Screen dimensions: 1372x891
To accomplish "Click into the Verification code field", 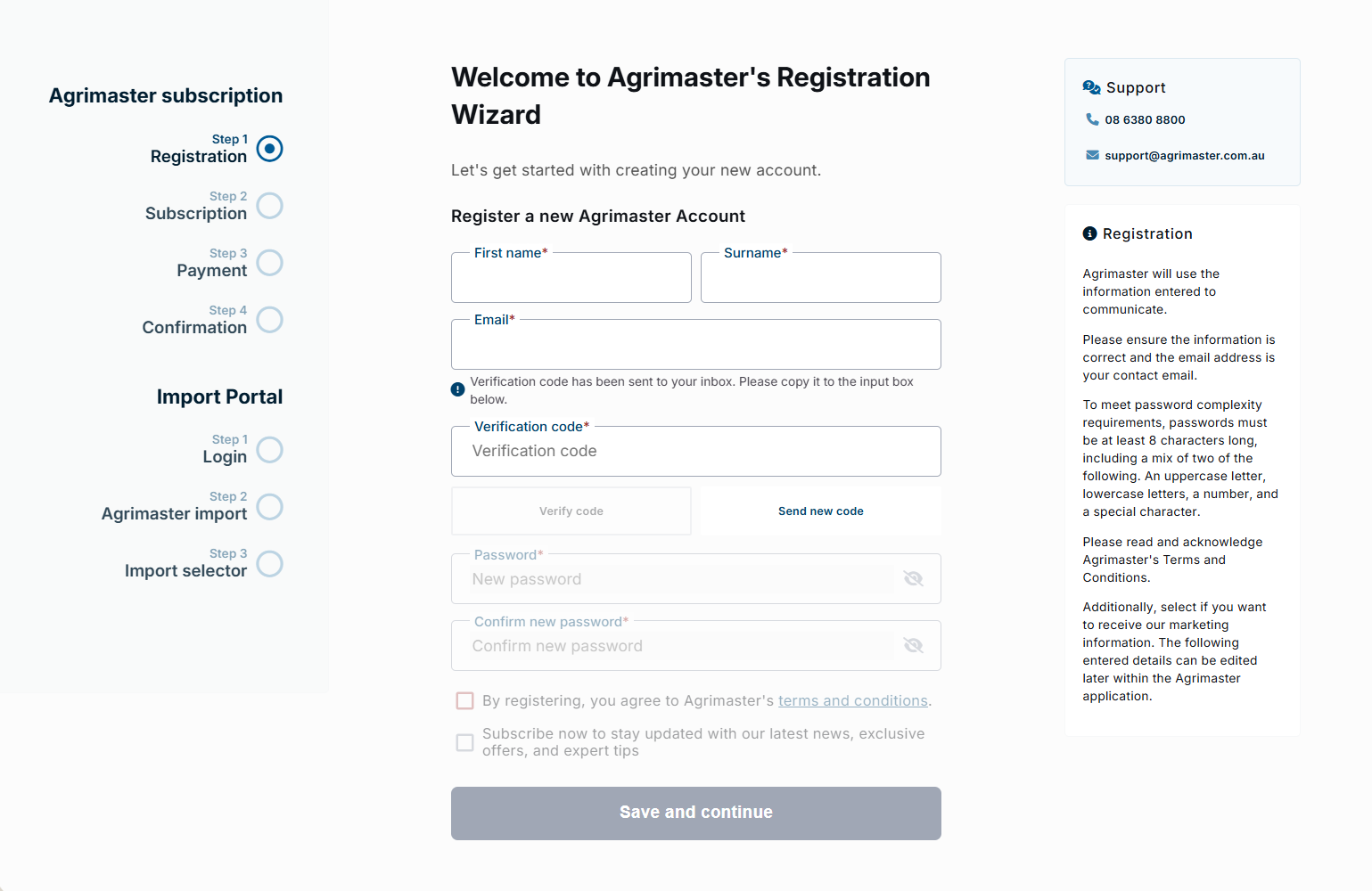I will [696, 452].
